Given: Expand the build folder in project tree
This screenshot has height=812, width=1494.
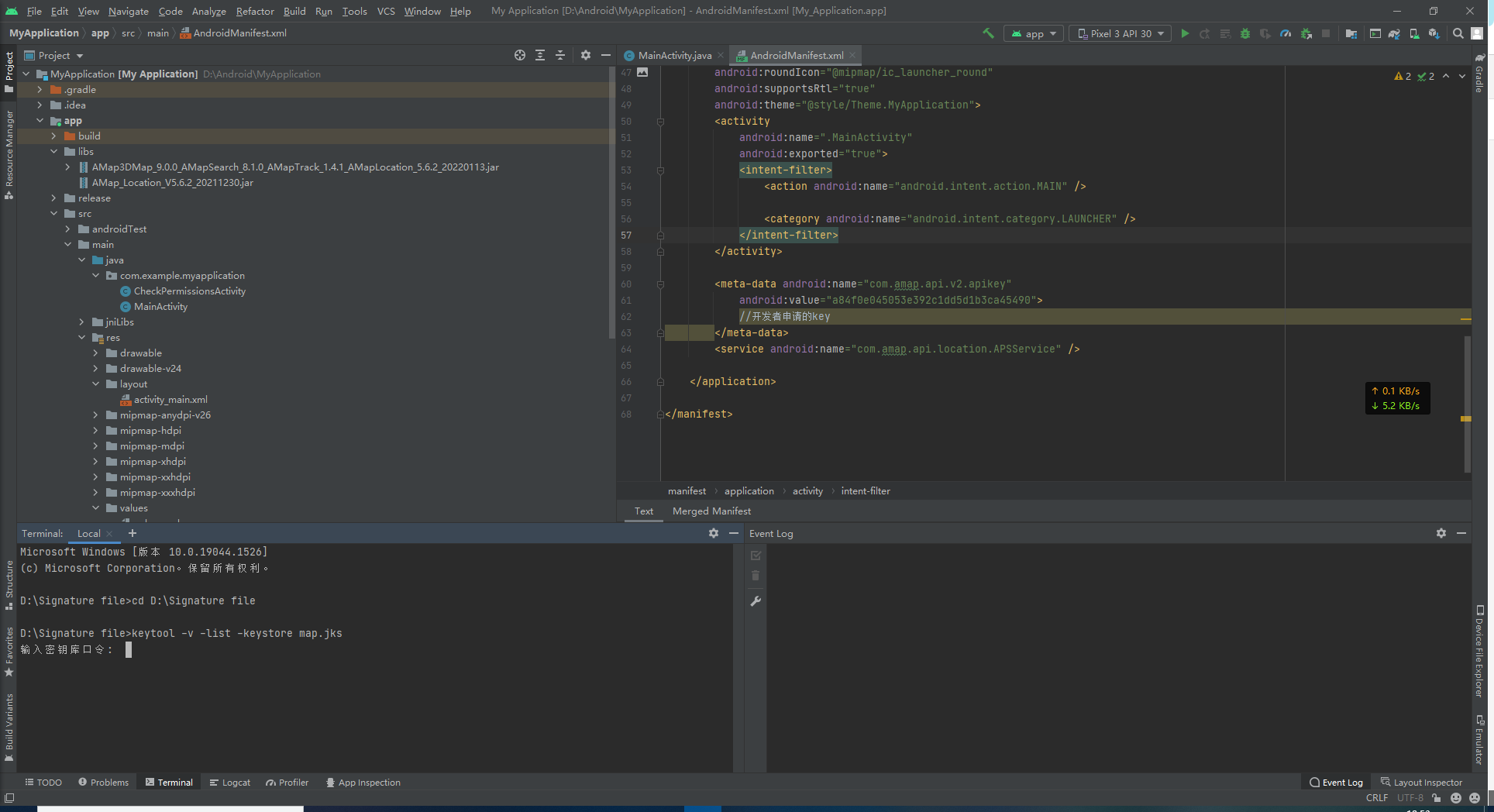Looking at the screenshot, I should tap(53, 136).
